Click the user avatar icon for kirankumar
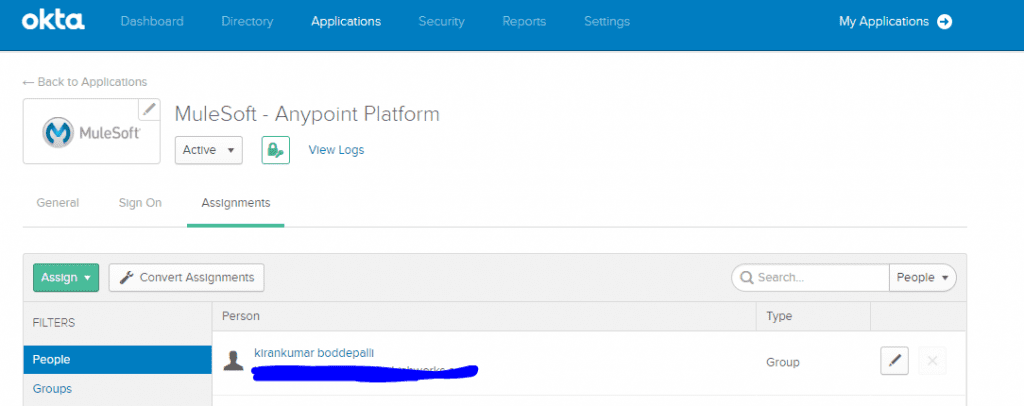Screen dimensions: 1024x406 [x=233, y=360]
